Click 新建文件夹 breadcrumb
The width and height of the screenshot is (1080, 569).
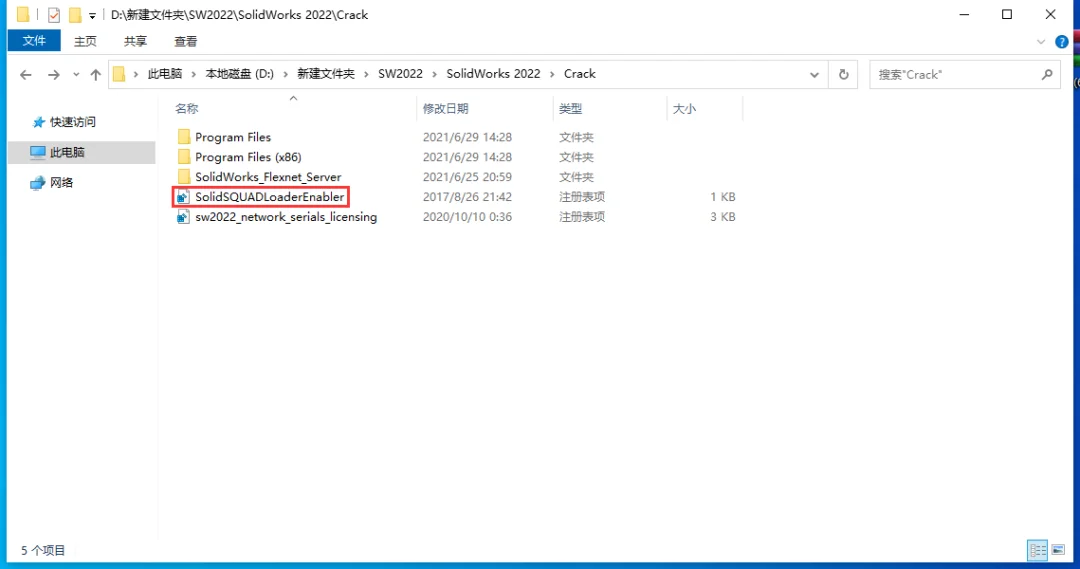pos(326,74)
